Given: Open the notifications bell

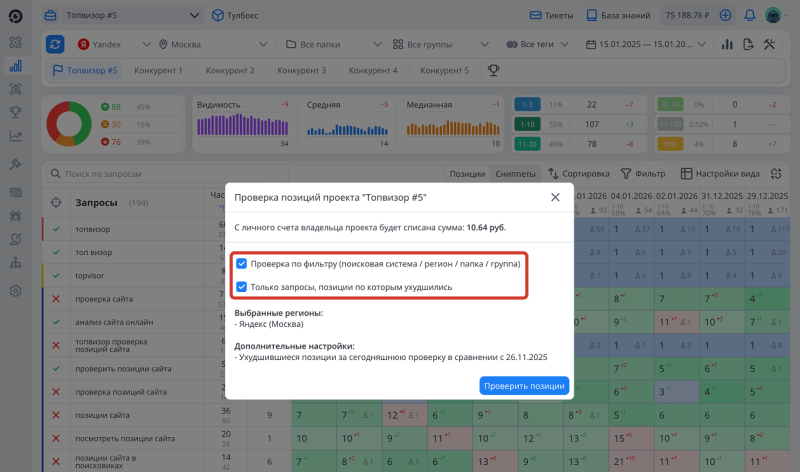Looking at the screenshot, I should pyautogui.click(x=747, y=16).
